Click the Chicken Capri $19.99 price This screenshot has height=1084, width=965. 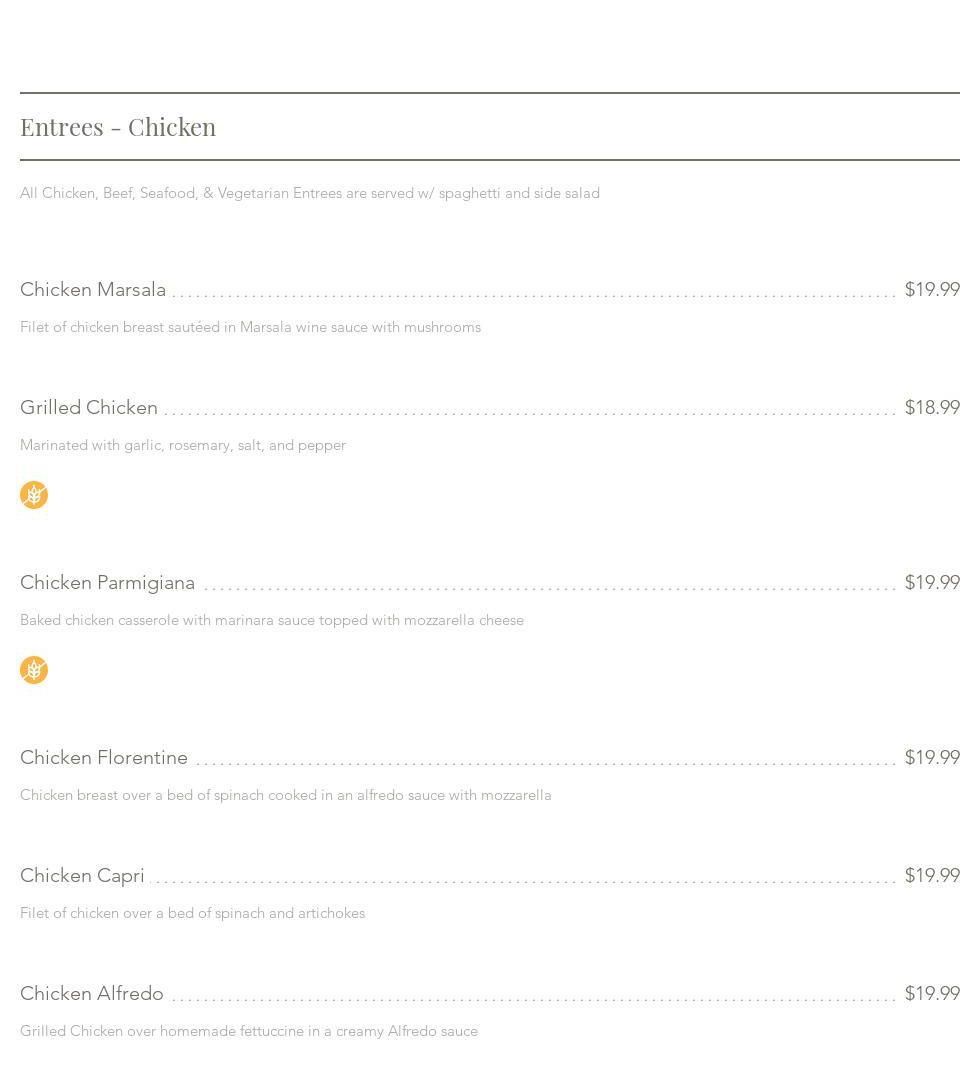[931, 875]
